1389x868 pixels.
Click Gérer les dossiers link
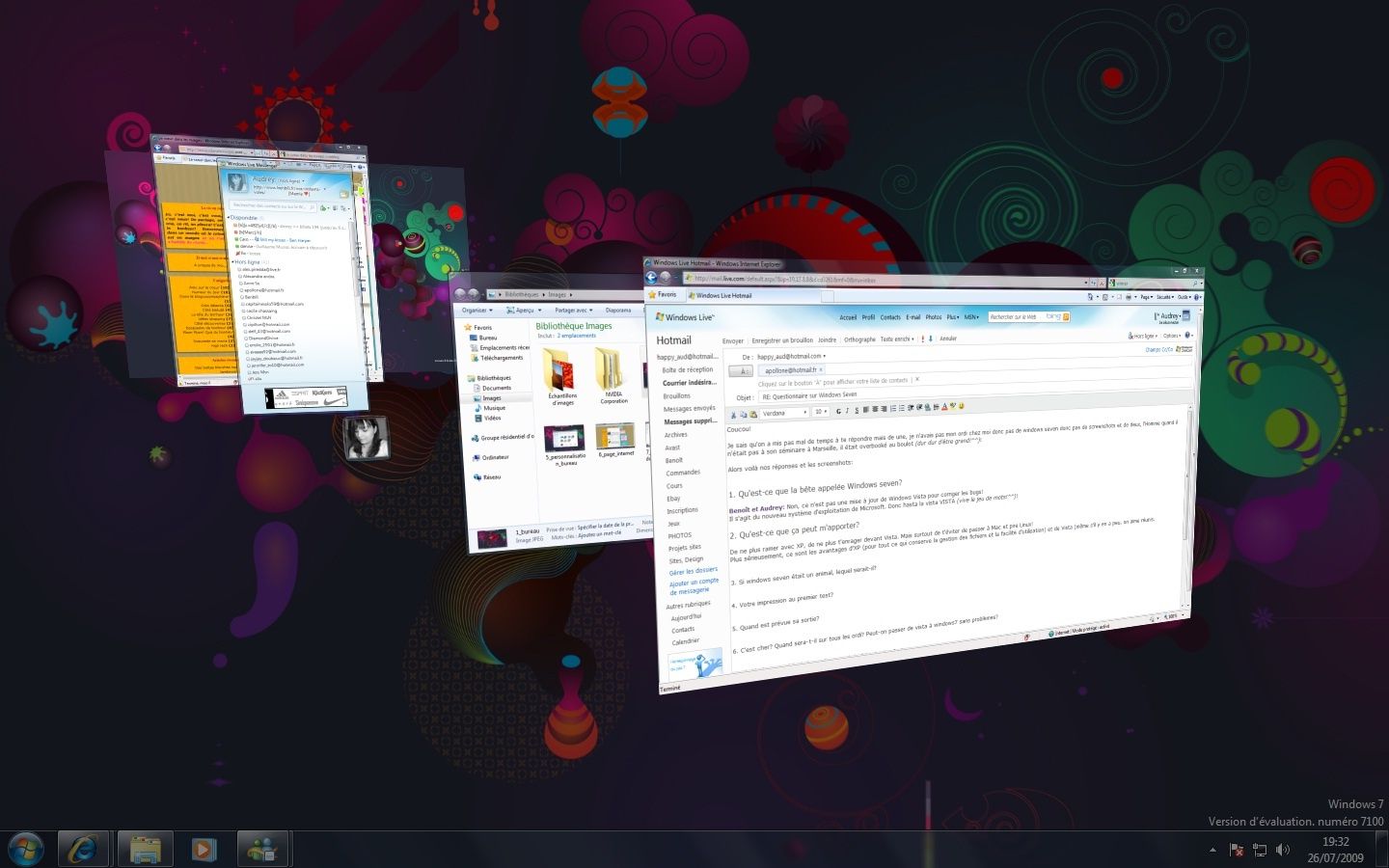(x=693, y=572)
